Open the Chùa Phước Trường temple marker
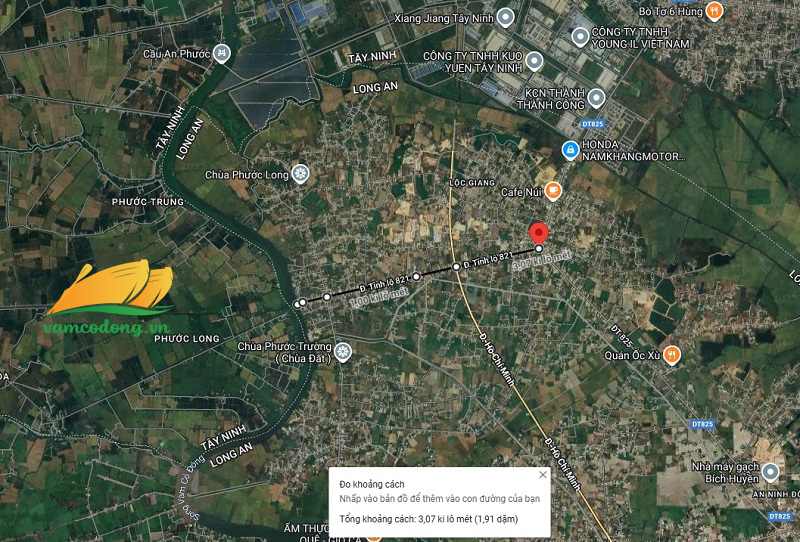Viewport: 800px width, 542px height. tap(342, 352)
